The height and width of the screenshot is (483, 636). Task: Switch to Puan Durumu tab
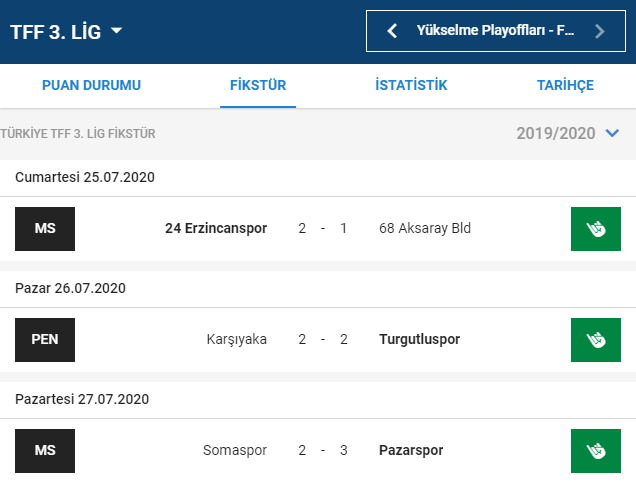point(91,85)
